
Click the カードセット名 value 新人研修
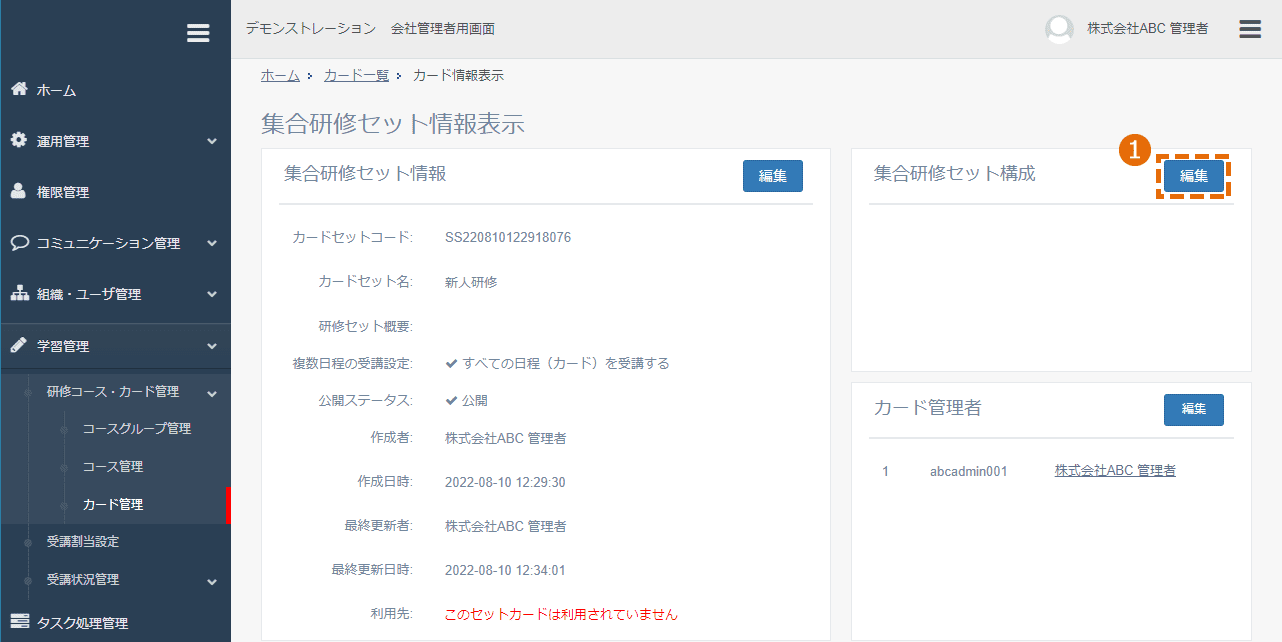pyautogui.click(x=471, y=282)
